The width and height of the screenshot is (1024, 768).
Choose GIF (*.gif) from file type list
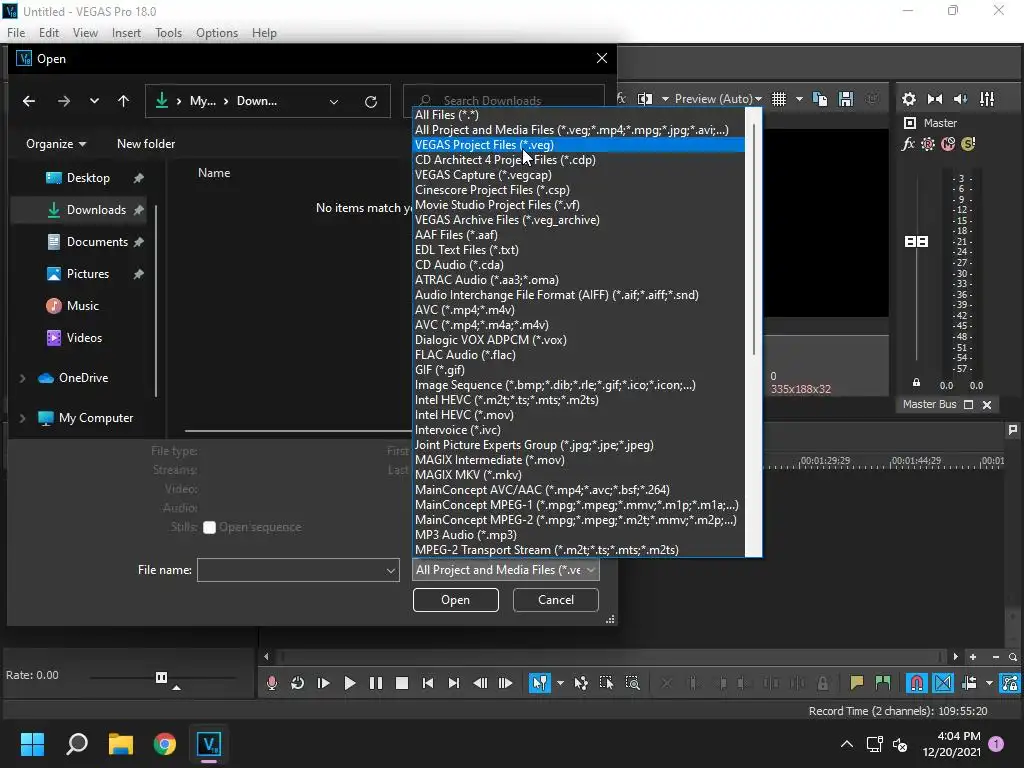[579, 370]
